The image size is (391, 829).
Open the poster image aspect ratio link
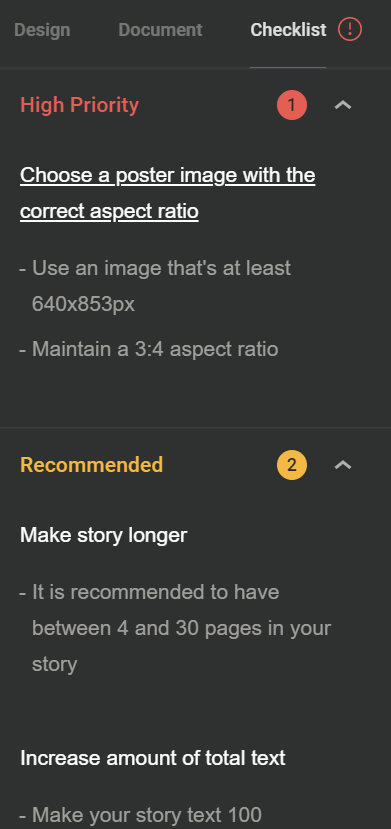pyautogui.click(x=167, y=193)
